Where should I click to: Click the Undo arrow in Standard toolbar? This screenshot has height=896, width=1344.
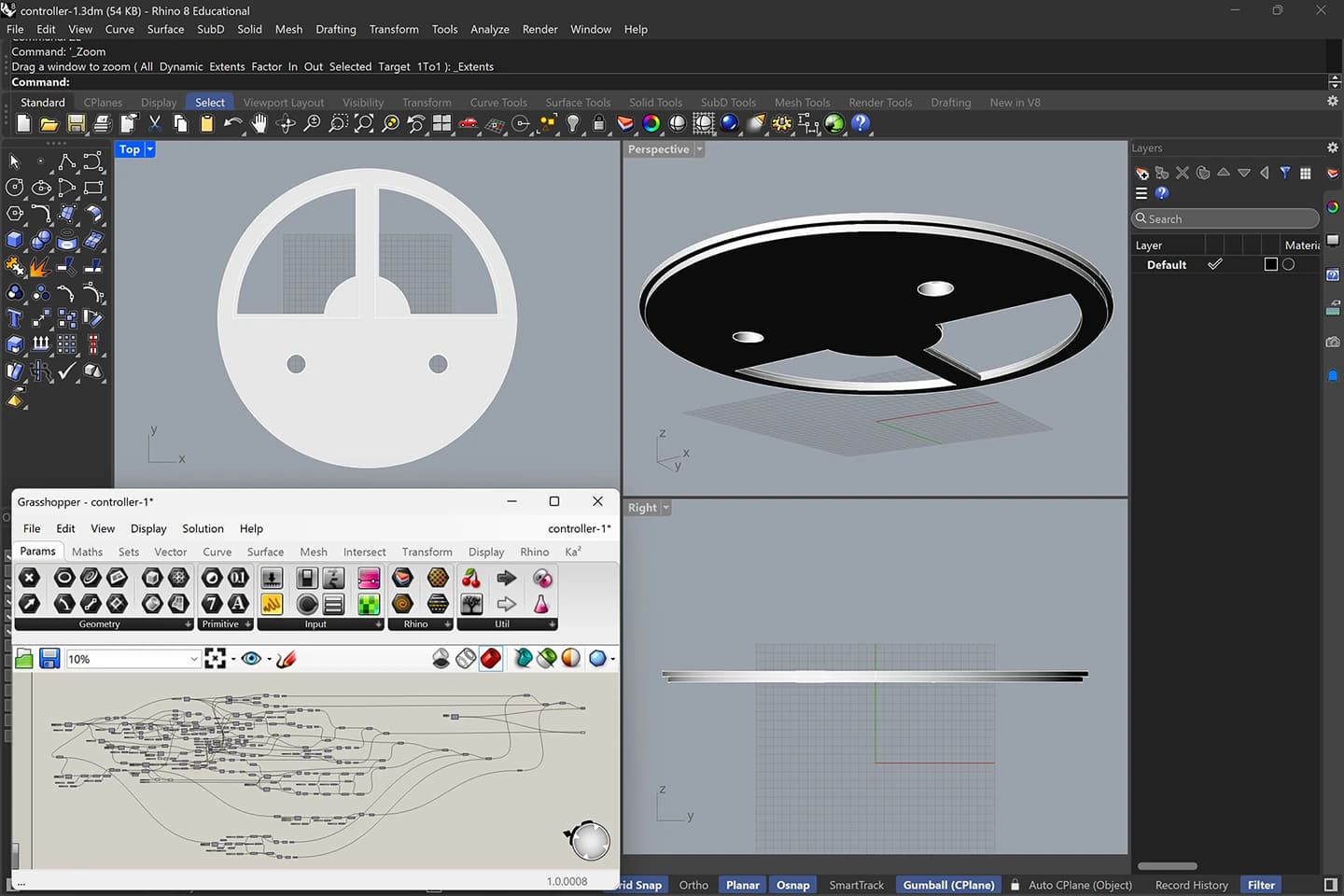[x=232, y=123]
